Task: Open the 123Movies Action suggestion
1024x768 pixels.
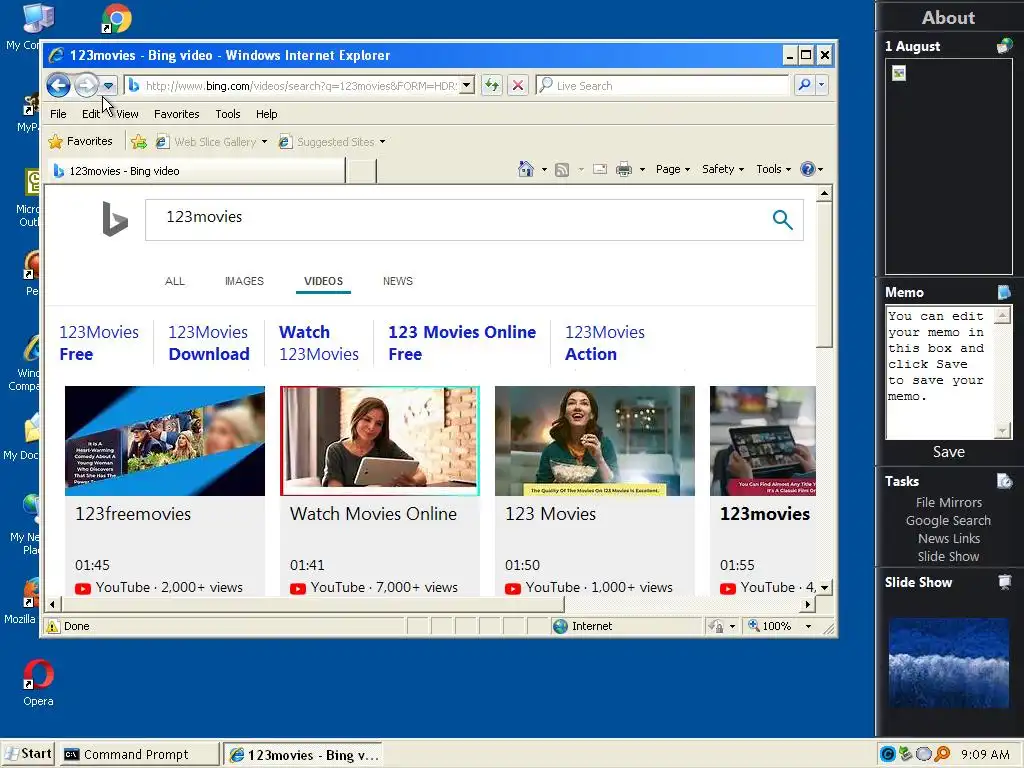Action: pos(604,344)
